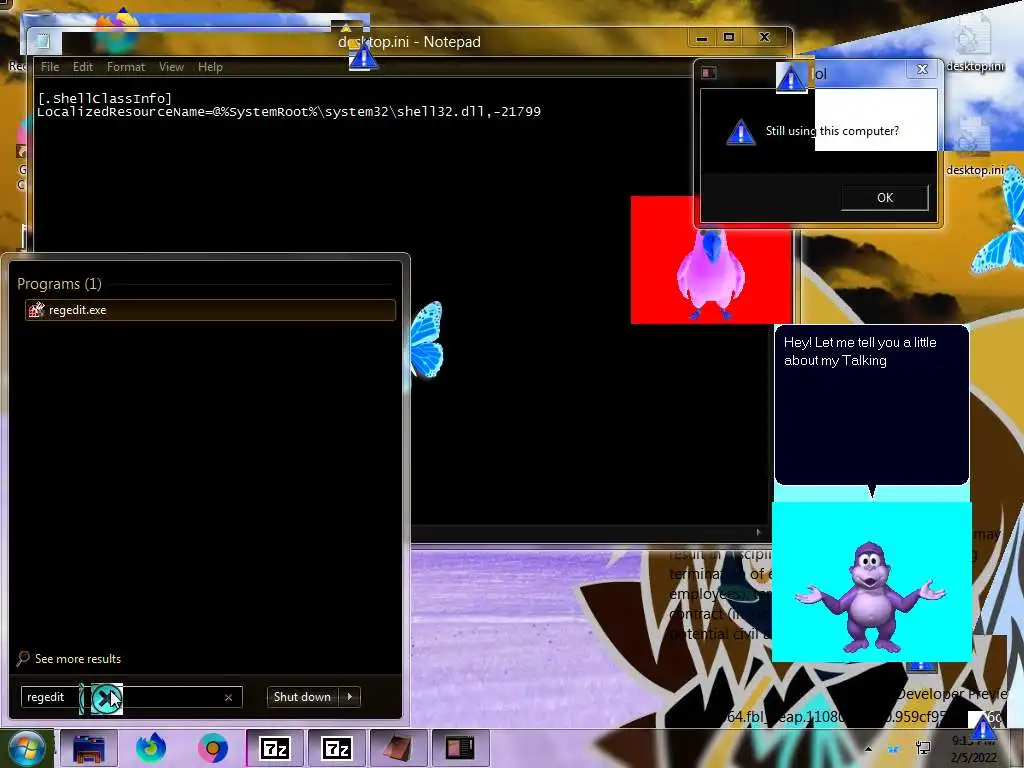Open the Edit menu in Notepad

pos(82,67)
